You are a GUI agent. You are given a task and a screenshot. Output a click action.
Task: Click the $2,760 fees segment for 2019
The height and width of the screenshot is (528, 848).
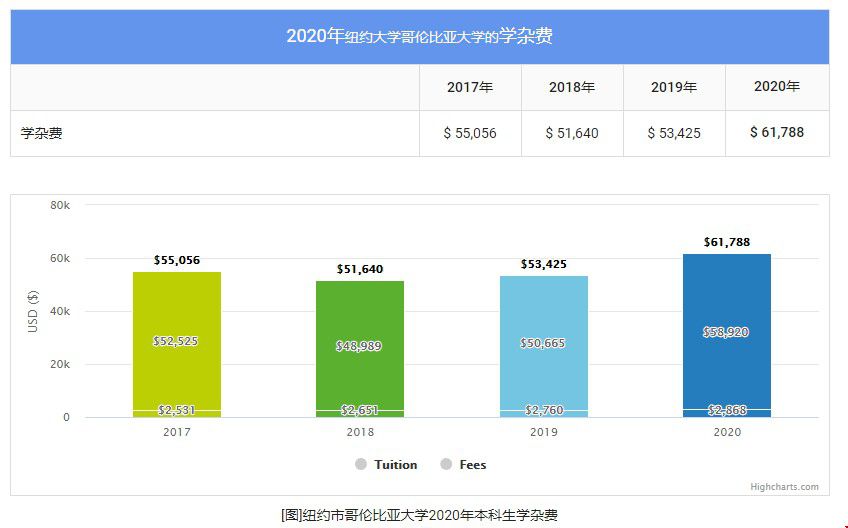click(x=544, y=414)
